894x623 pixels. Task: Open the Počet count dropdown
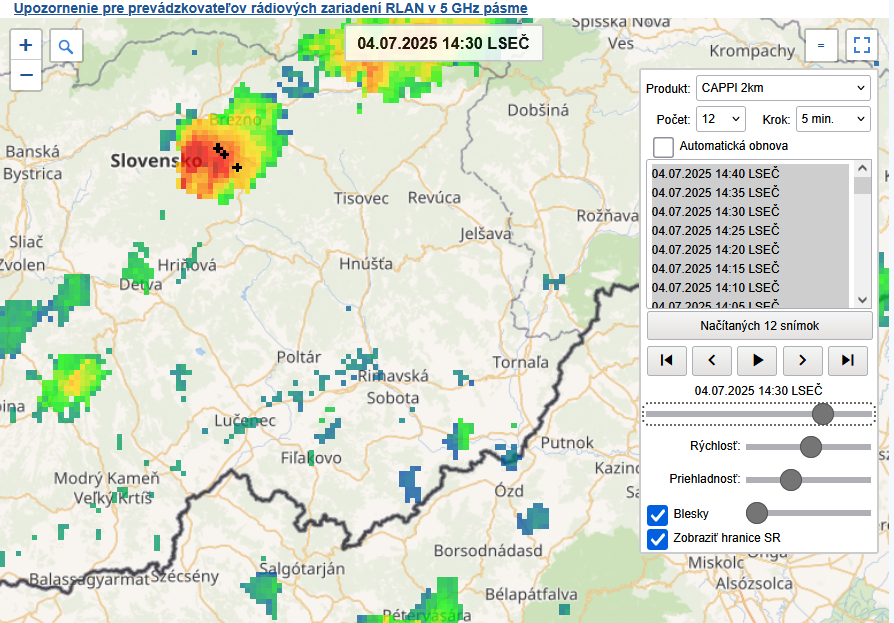click(x=721, y=119)
